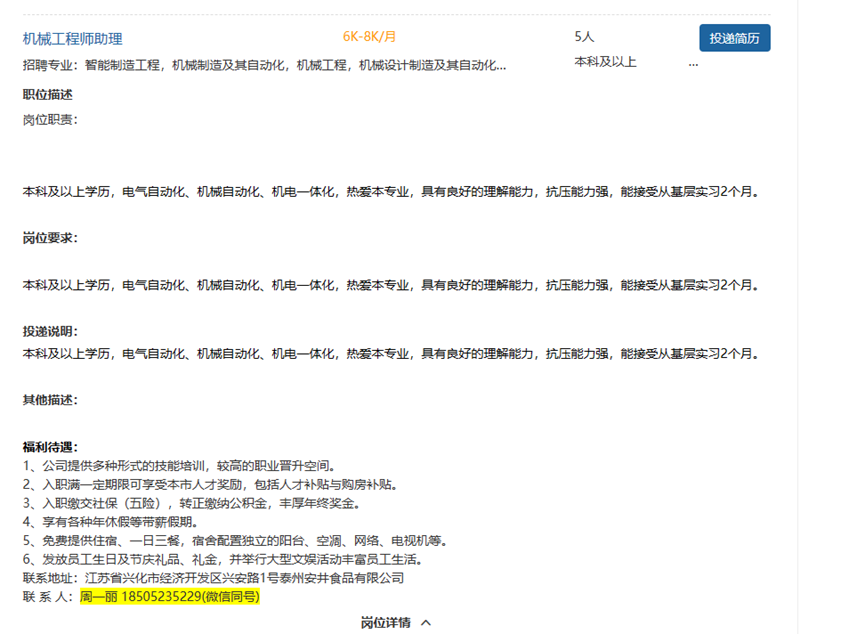Click benefit item 5 about free lodging
The height and width of the screenshot is (634, 865).
(x=234, y=541)
